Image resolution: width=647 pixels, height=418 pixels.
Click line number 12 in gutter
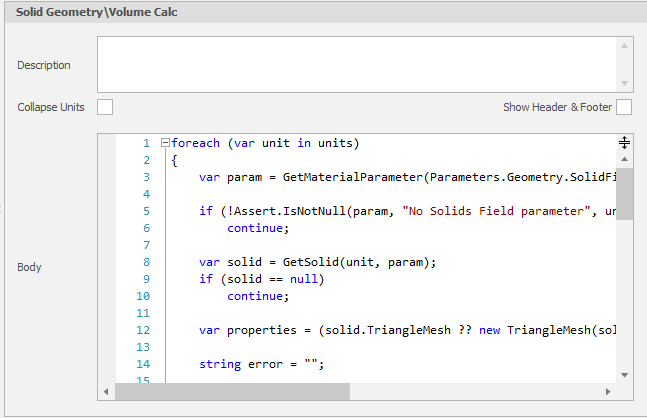pos(143,330)
